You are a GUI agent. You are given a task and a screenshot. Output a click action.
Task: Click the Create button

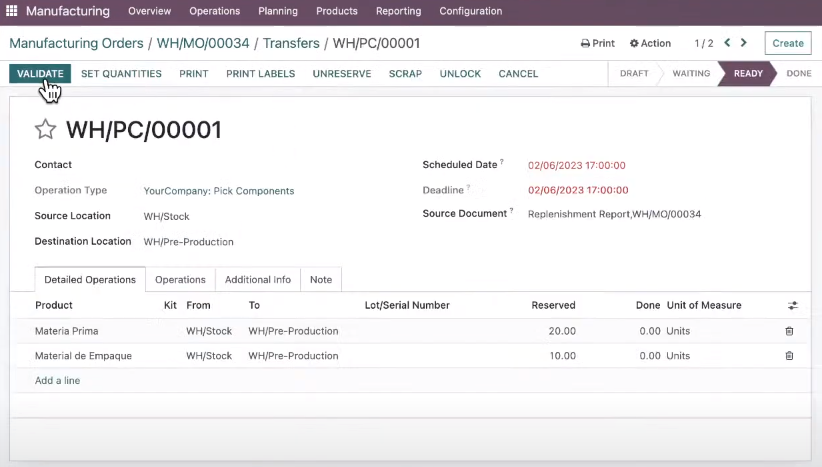[x=788, y=44]
